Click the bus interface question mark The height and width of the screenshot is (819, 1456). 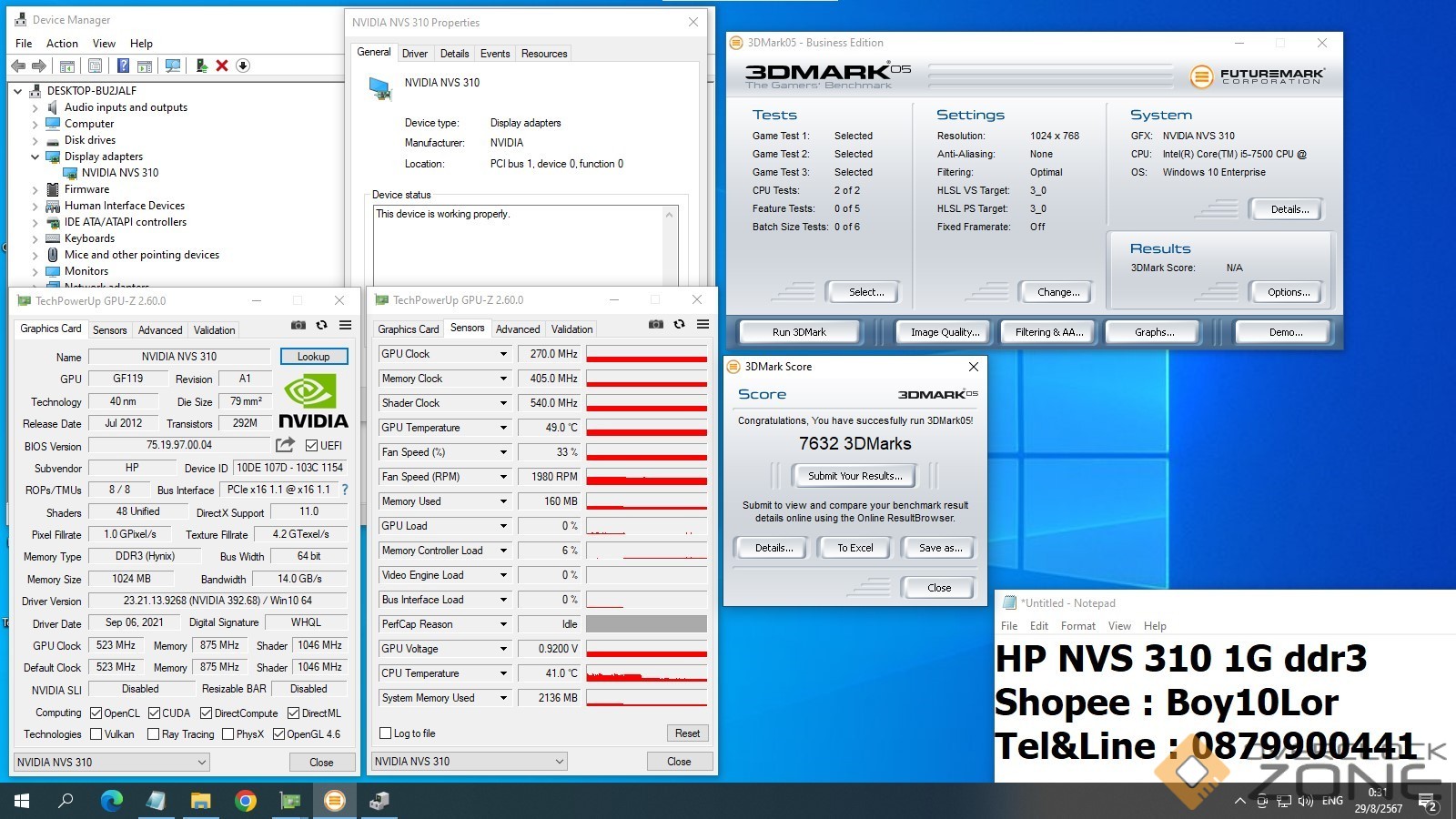(345, 490)
